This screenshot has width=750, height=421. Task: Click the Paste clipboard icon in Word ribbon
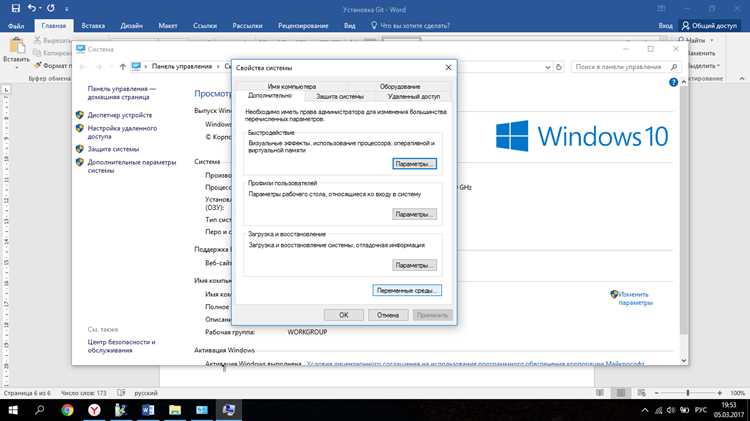pyautogui.click(x=17, y=46)
